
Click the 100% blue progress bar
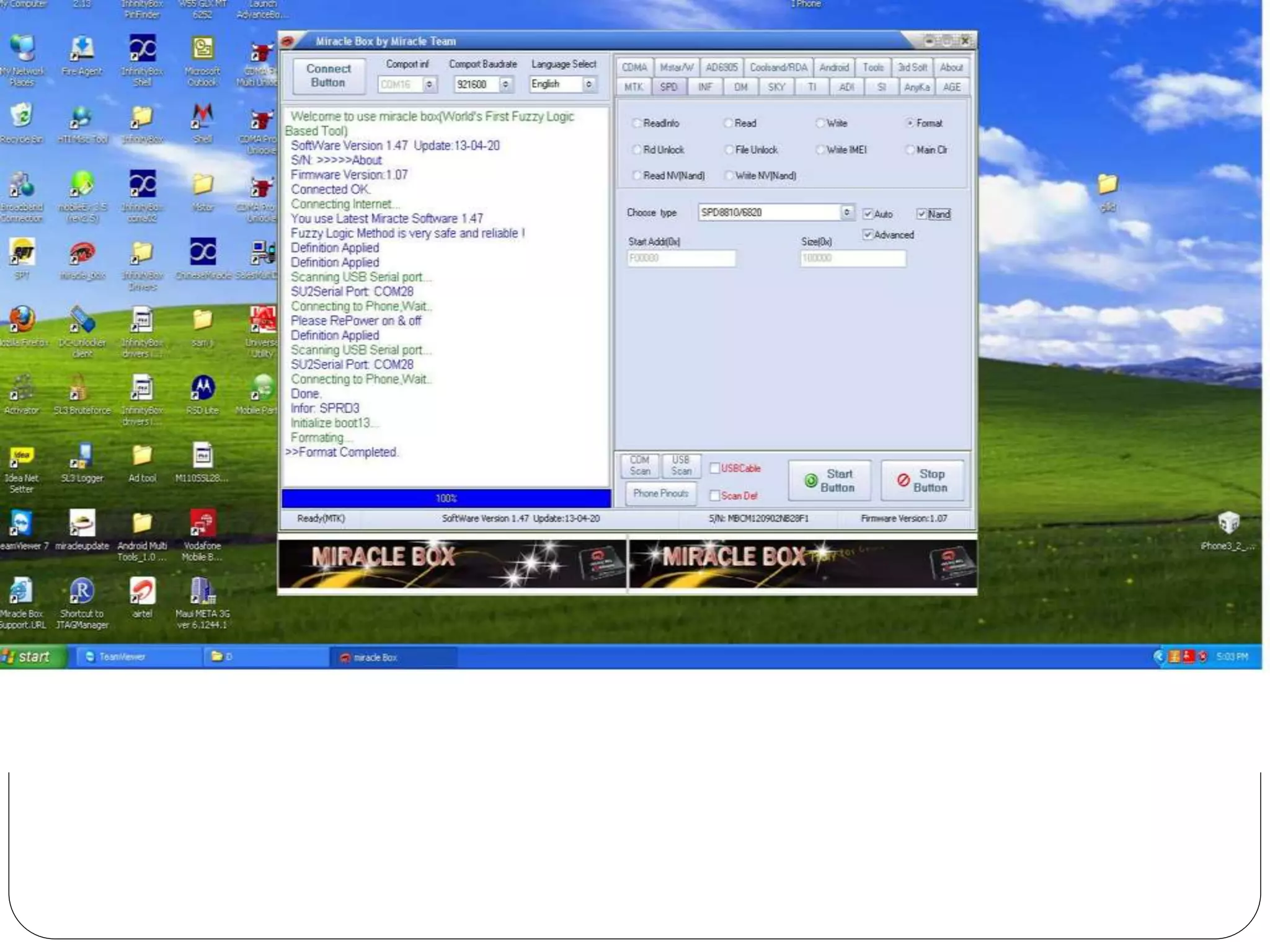446,498
